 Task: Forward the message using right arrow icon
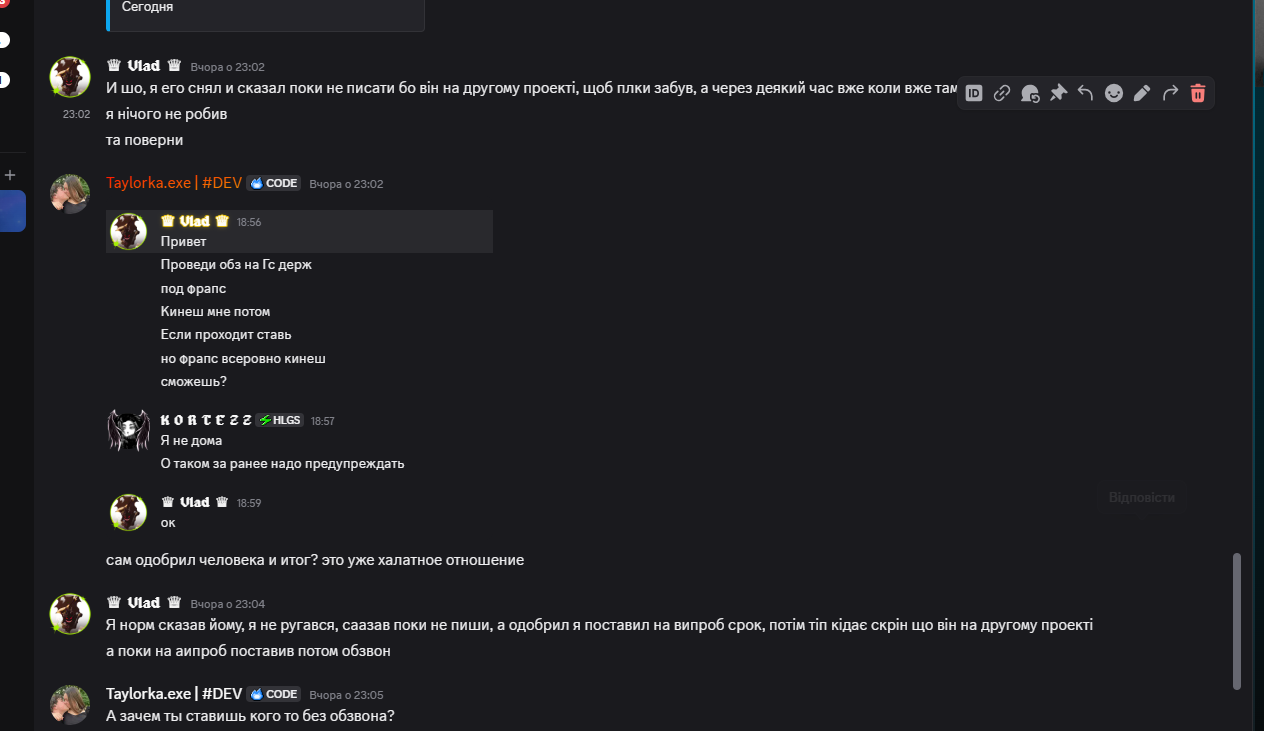1170,93
